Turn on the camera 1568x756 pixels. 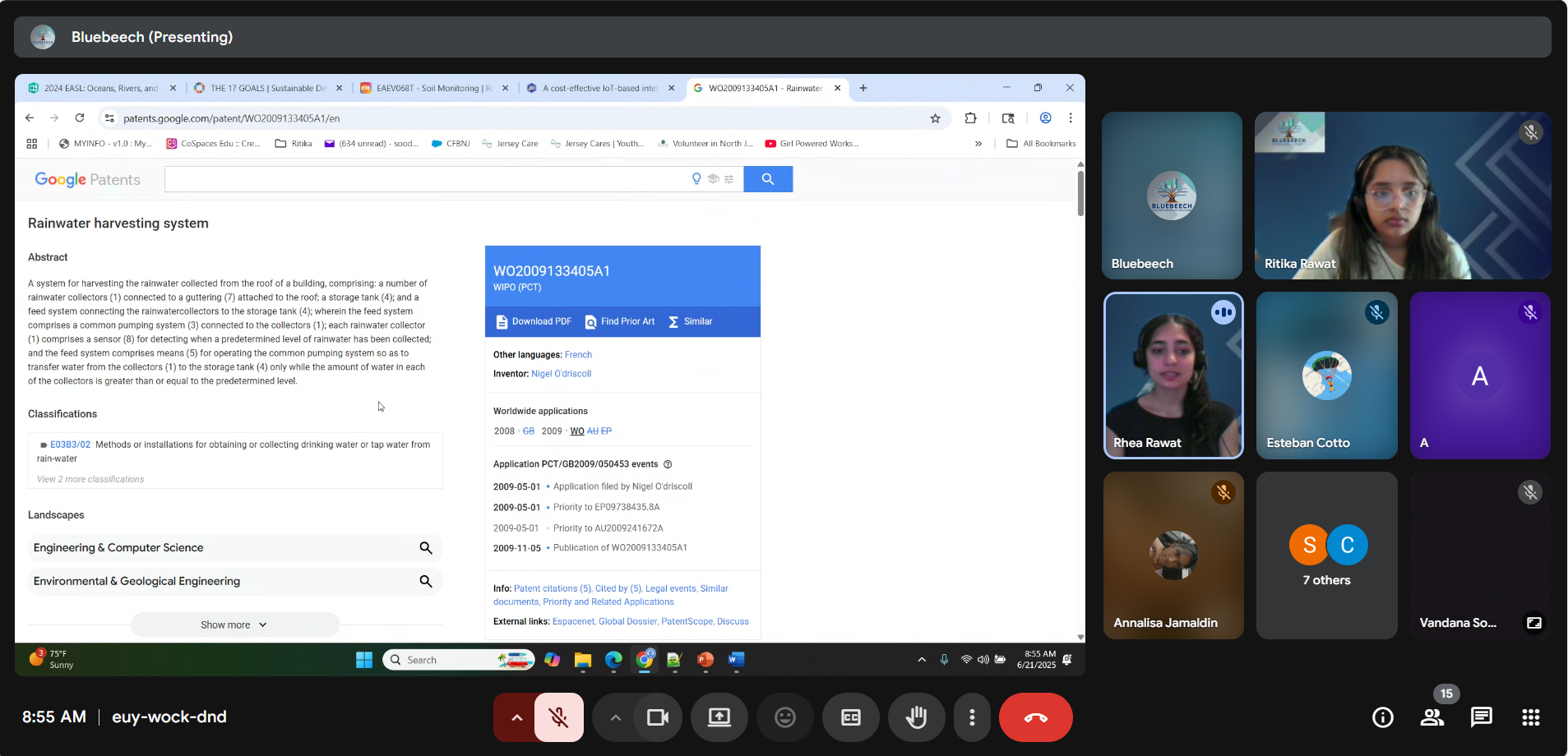[657, 717]
